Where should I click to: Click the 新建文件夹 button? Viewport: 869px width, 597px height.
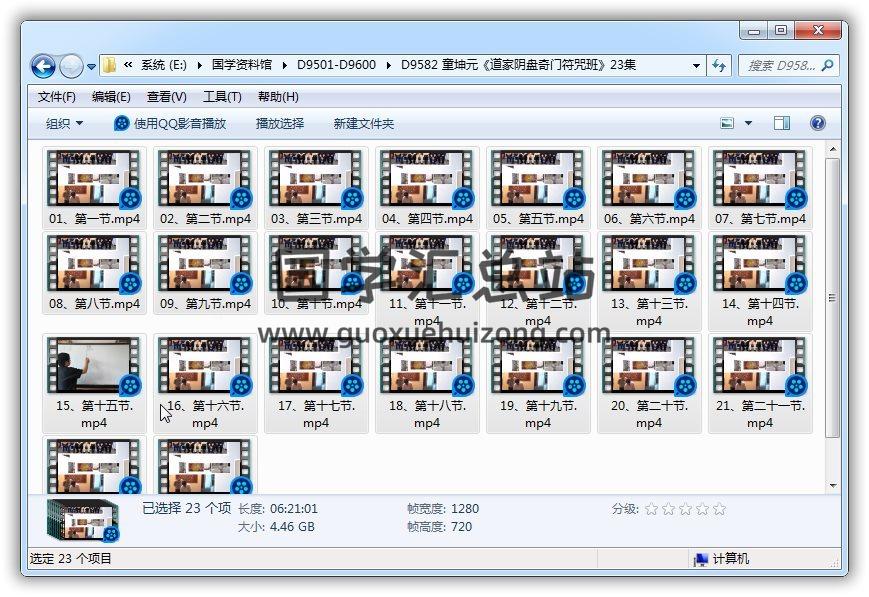point(363,123)
